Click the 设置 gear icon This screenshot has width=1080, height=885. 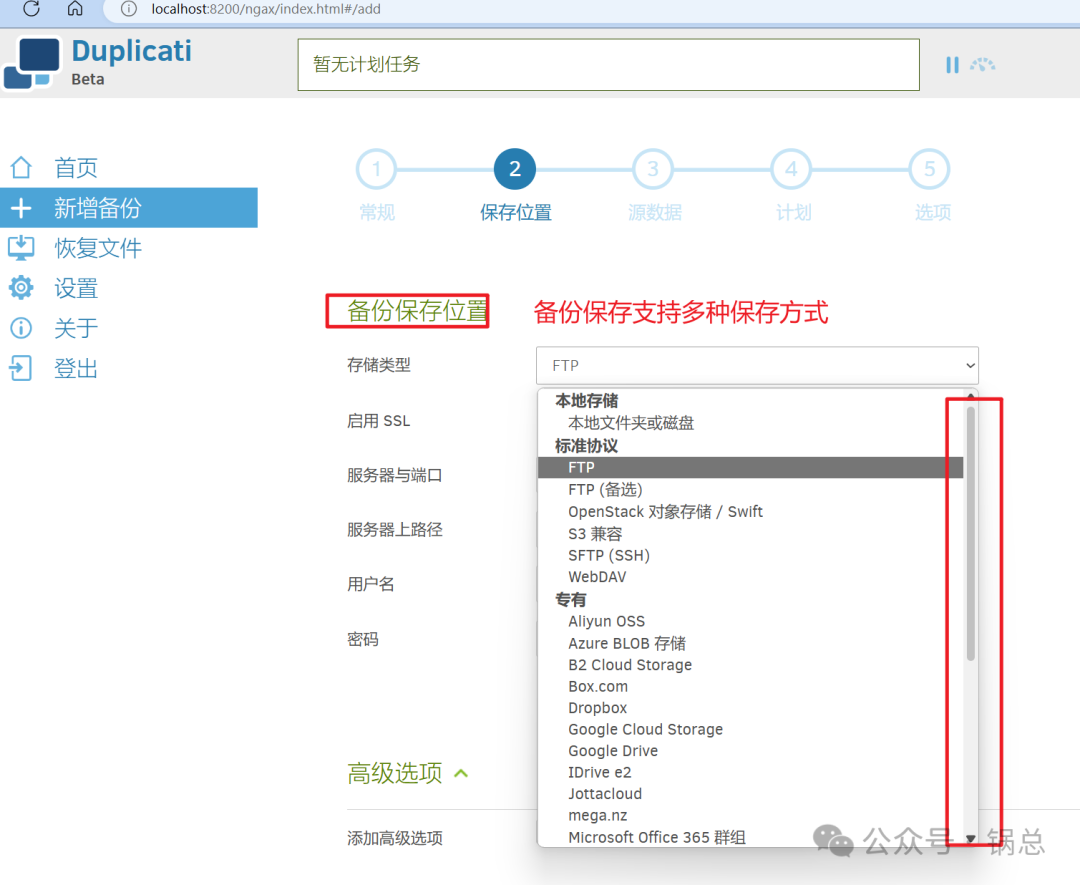pyautogui.click(x=21, y=288)
